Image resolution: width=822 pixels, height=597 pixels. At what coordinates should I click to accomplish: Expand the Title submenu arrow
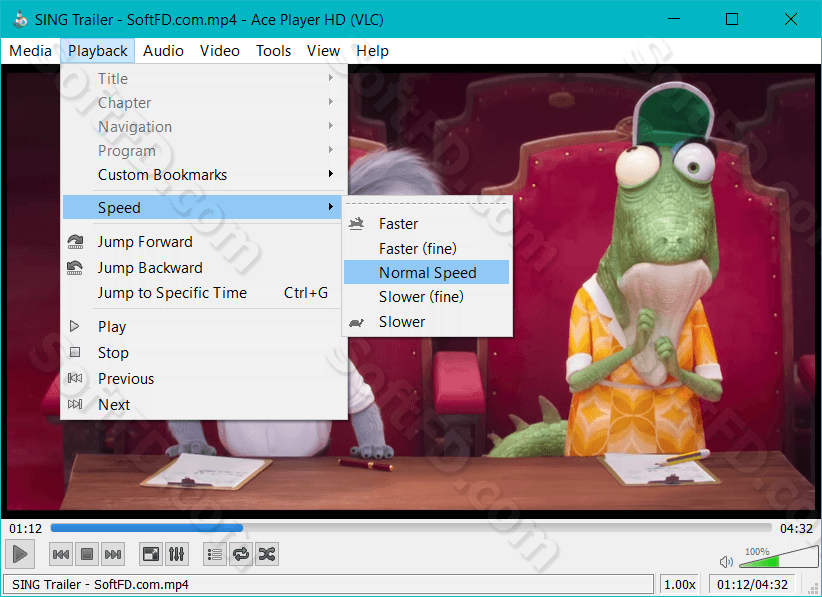[x=331, y=78]
